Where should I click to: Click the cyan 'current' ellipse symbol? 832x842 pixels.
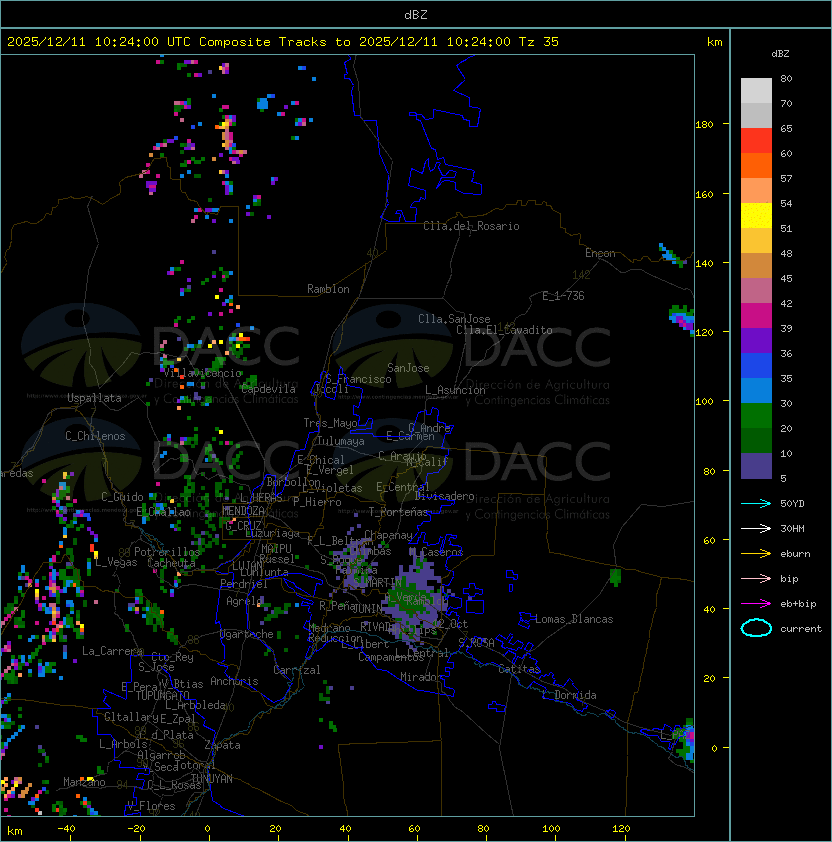pyautogui.click(x=756, y=628)
